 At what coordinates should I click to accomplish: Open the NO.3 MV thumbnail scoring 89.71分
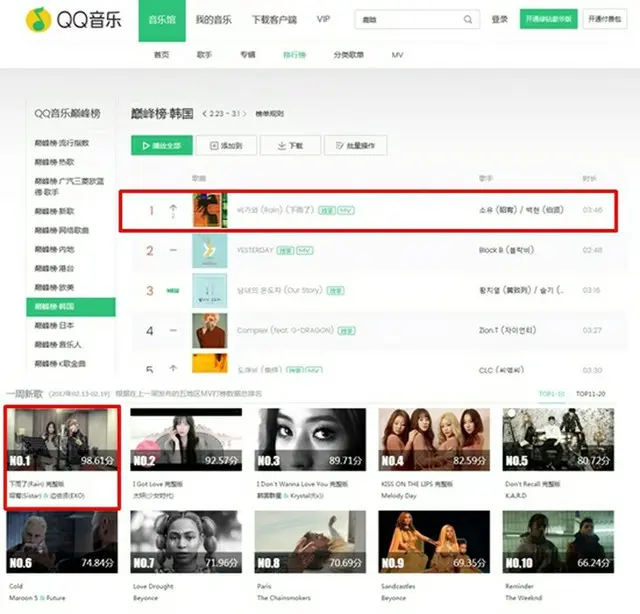point(310,440)
